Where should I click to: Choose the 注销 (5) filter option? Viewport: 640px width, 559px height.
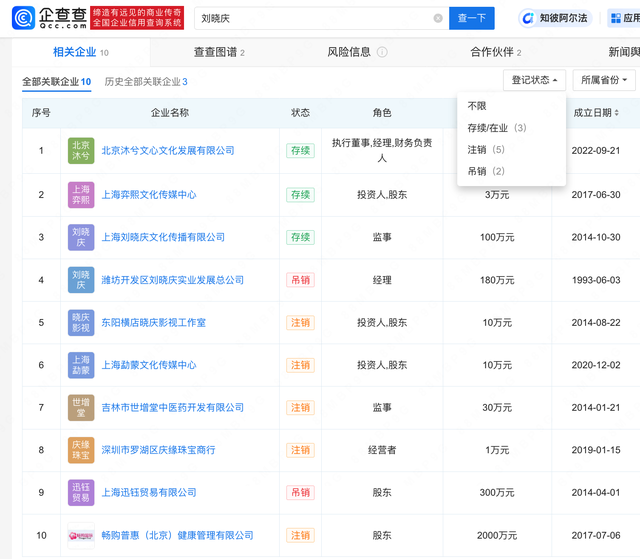tap(486, 150)
